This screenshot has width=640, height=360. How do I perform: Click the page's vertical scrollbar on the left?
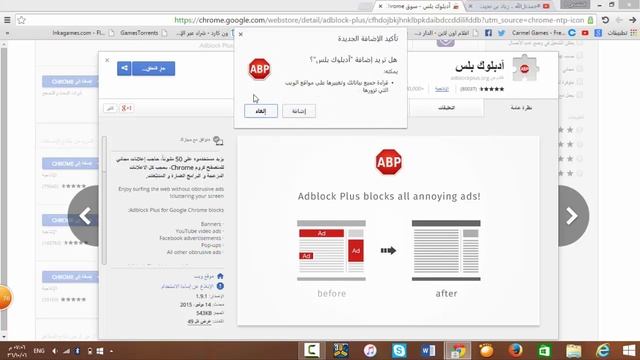(4, 190)
